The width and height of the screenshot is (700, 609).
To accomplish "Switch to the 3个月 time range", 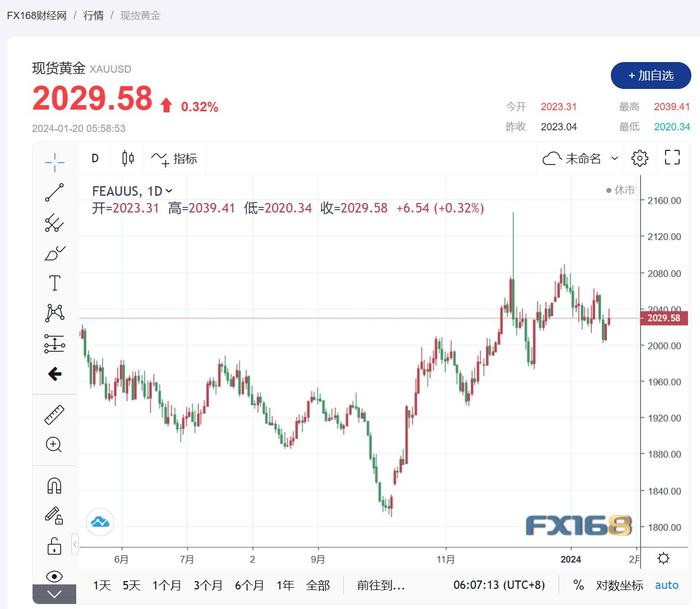I will [x=208, y=585].
